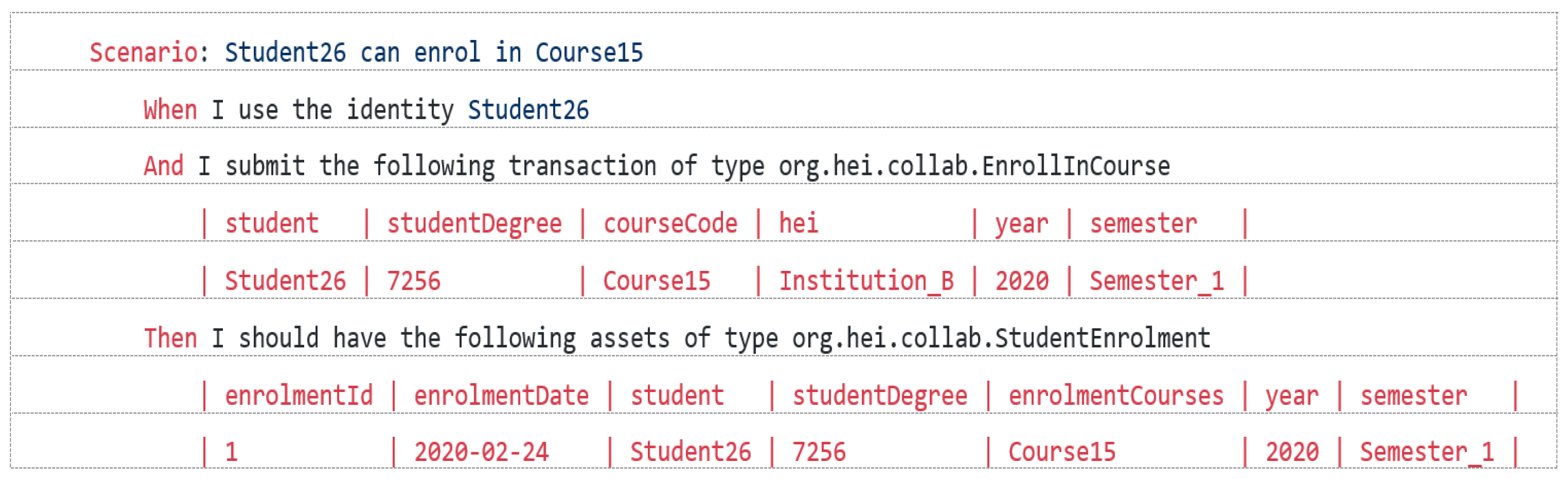Click "Course15" in the scenario title
The height and width of the screenshot is (479, 1568).
tap(588, 52)
